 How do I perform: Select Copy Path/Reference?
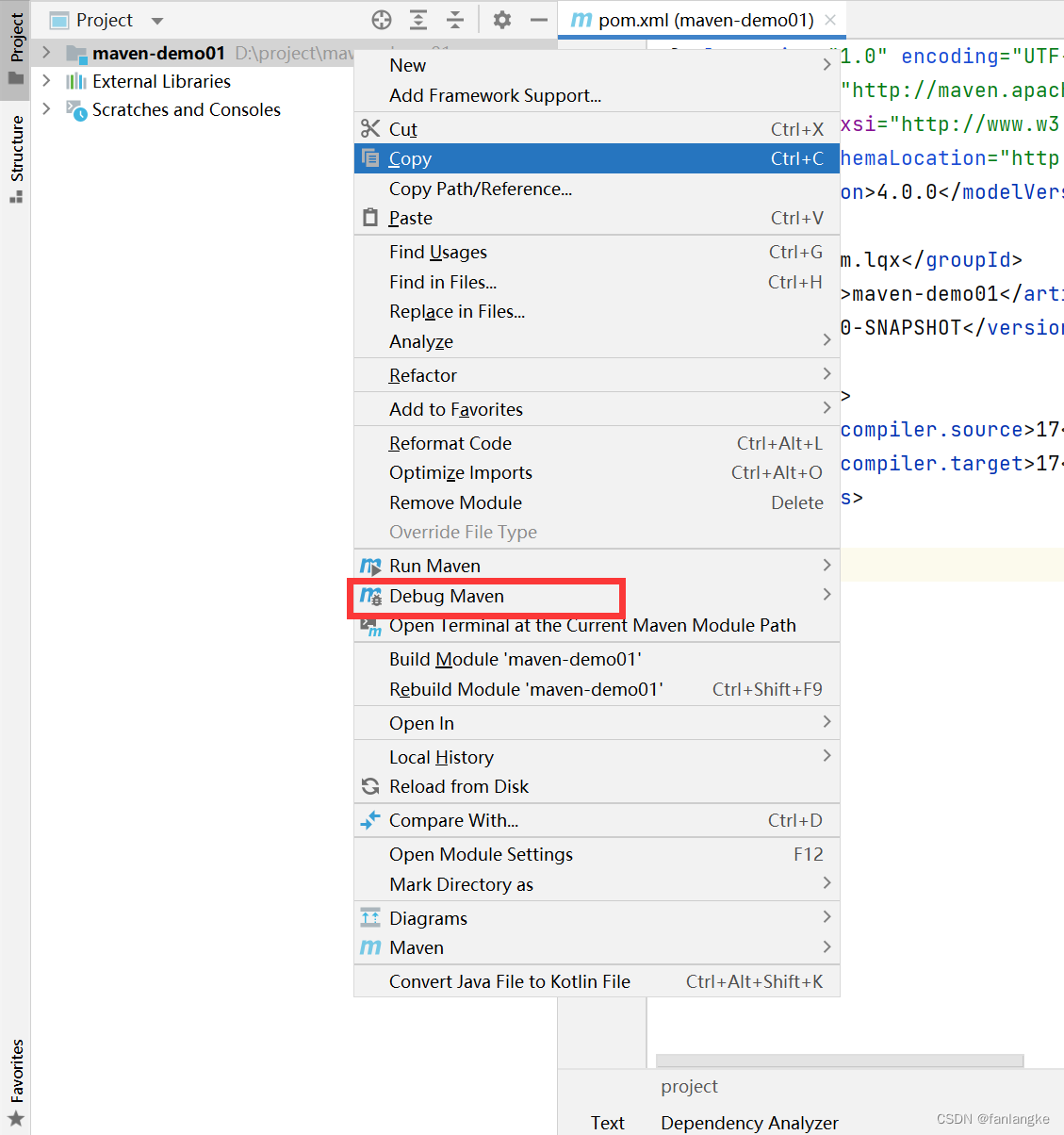pyautogui.click(x=597, y=189)
